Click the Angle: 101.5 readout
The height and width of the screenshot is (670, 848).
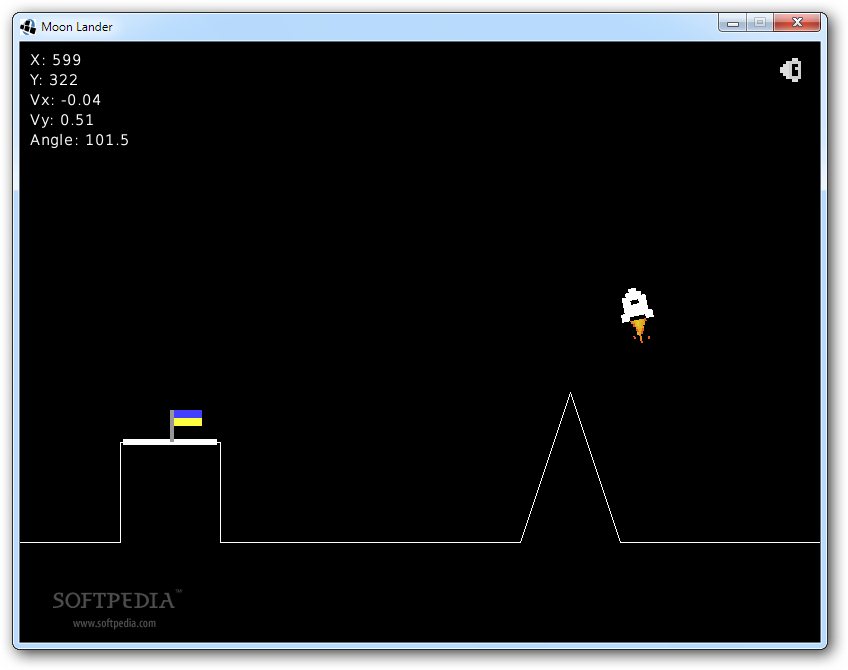[80, 140]
